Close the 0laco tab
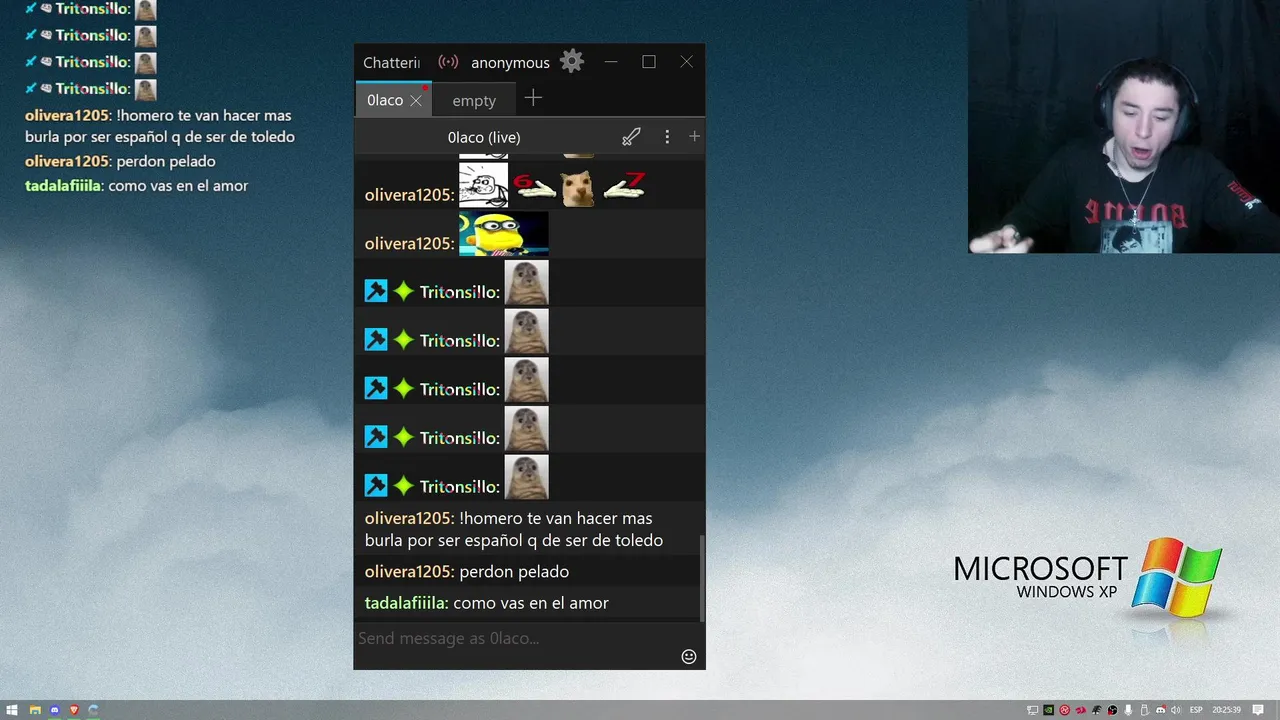 pos(416,101)
